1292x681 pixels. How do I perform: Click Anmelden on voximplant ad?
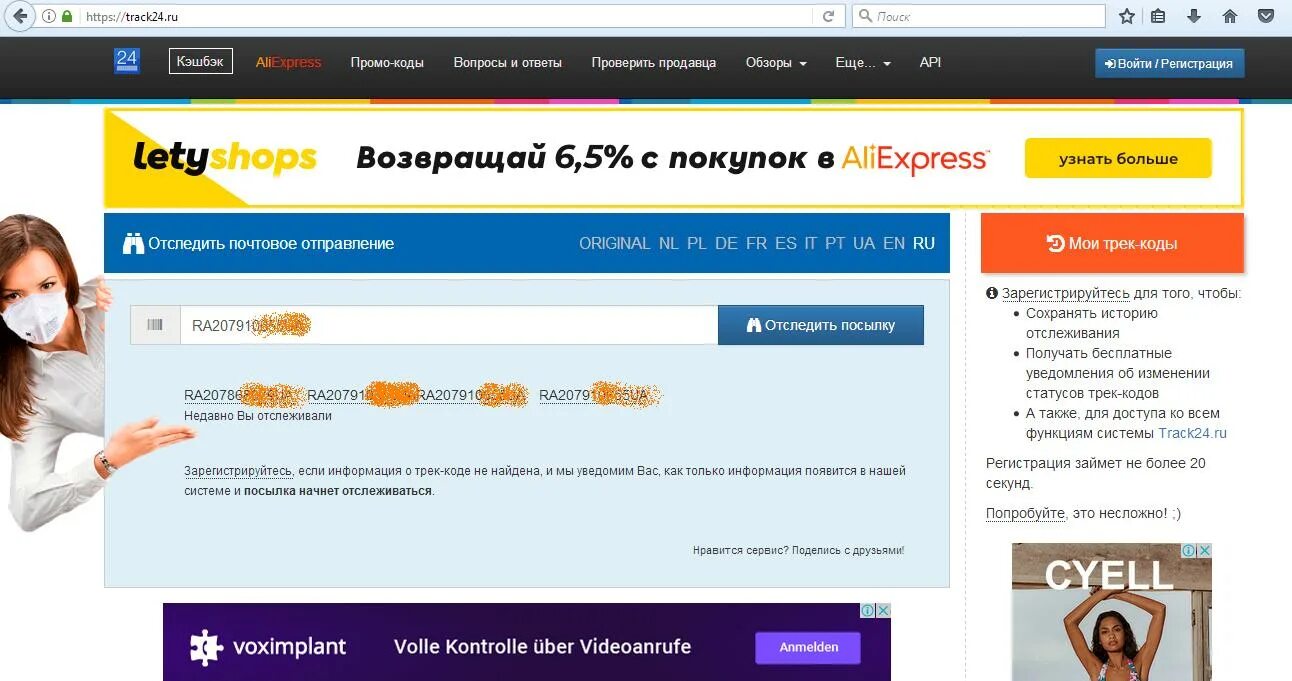point(809,647)
